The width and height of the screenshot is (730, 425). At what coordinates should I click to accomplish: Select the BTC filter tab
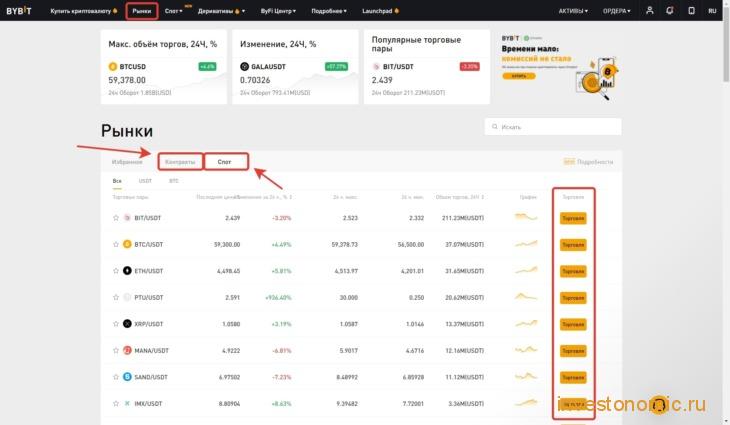pos(174,181)
